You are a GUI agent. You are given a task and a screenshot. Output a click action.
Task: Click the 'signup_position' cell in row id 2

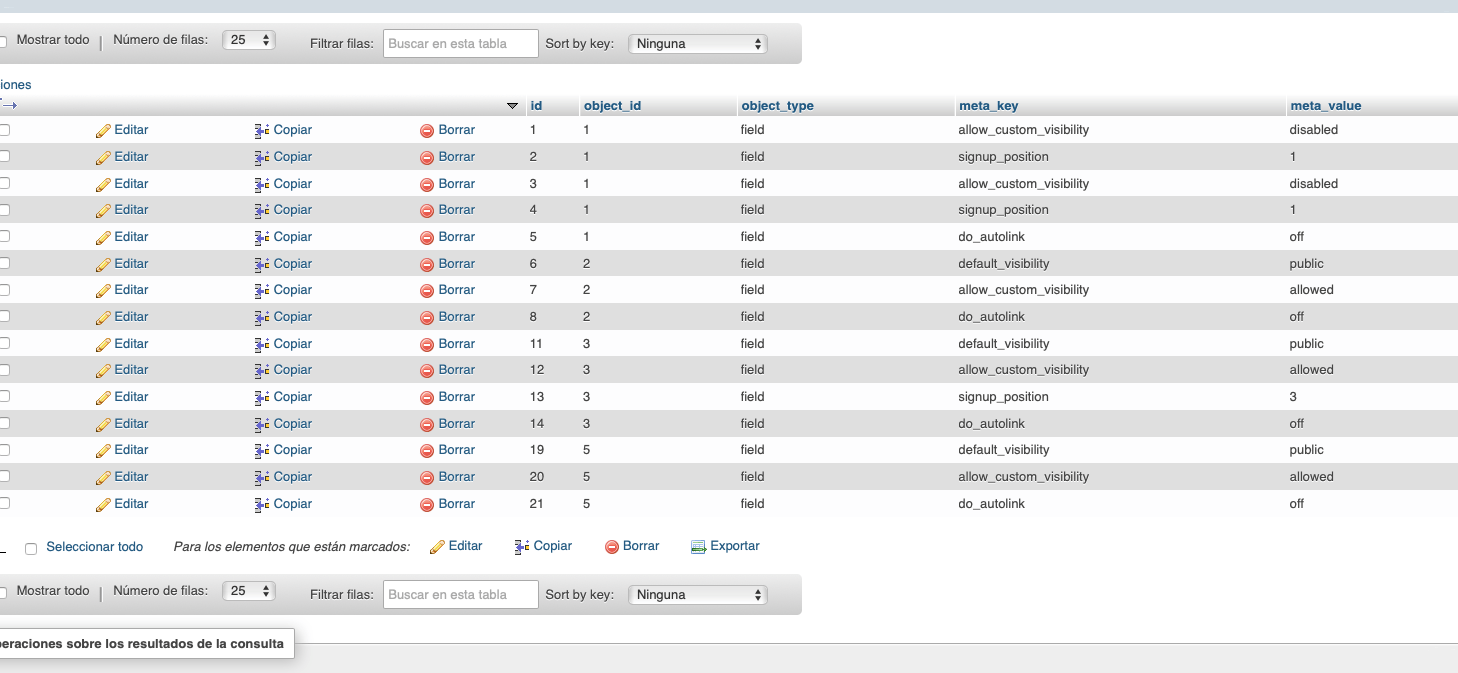pyautogui.click(x=1003, y=157)
